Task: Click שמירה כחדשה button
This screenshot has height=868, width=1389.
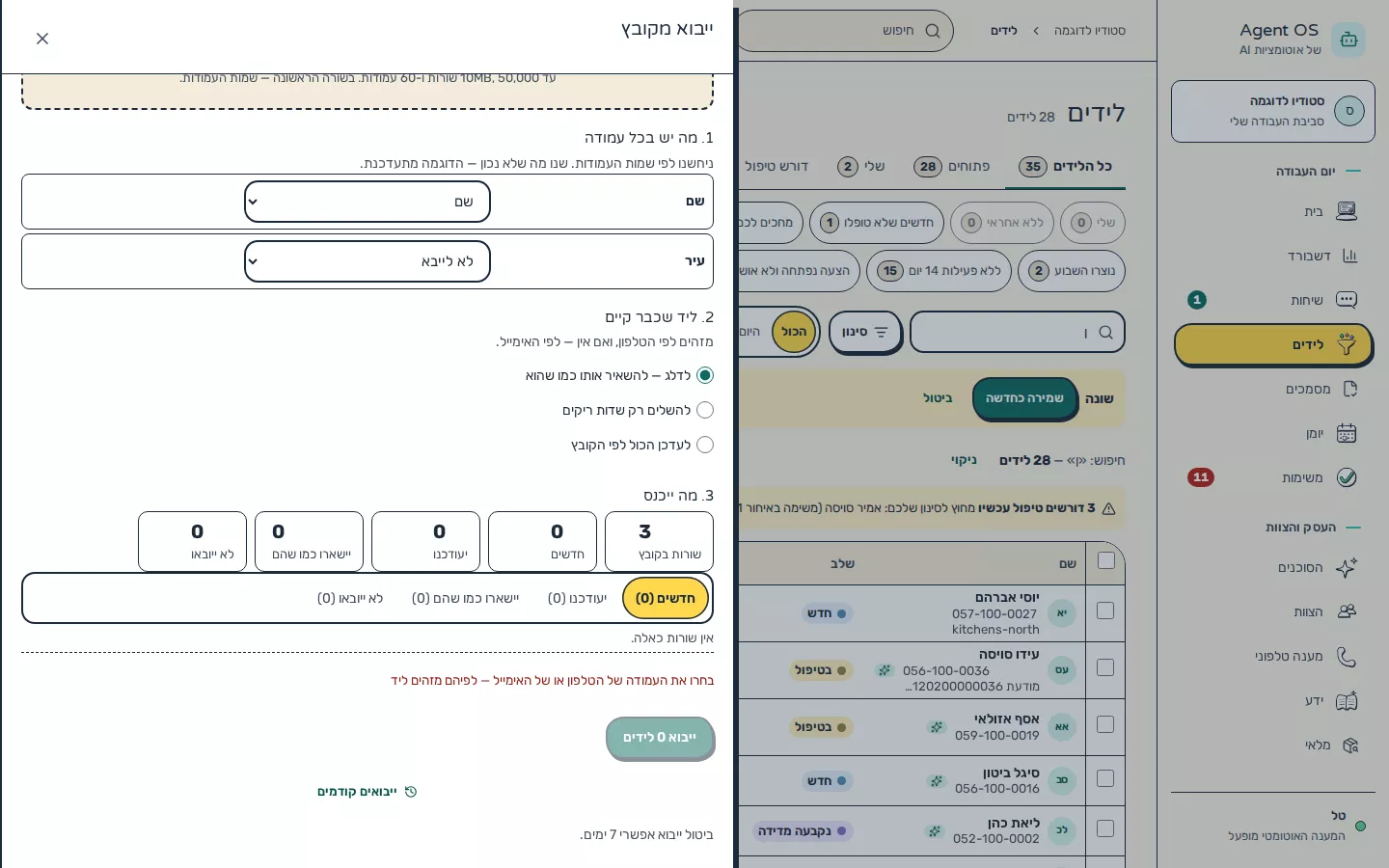Action: pyautogui.click(x=1024, y=398)
